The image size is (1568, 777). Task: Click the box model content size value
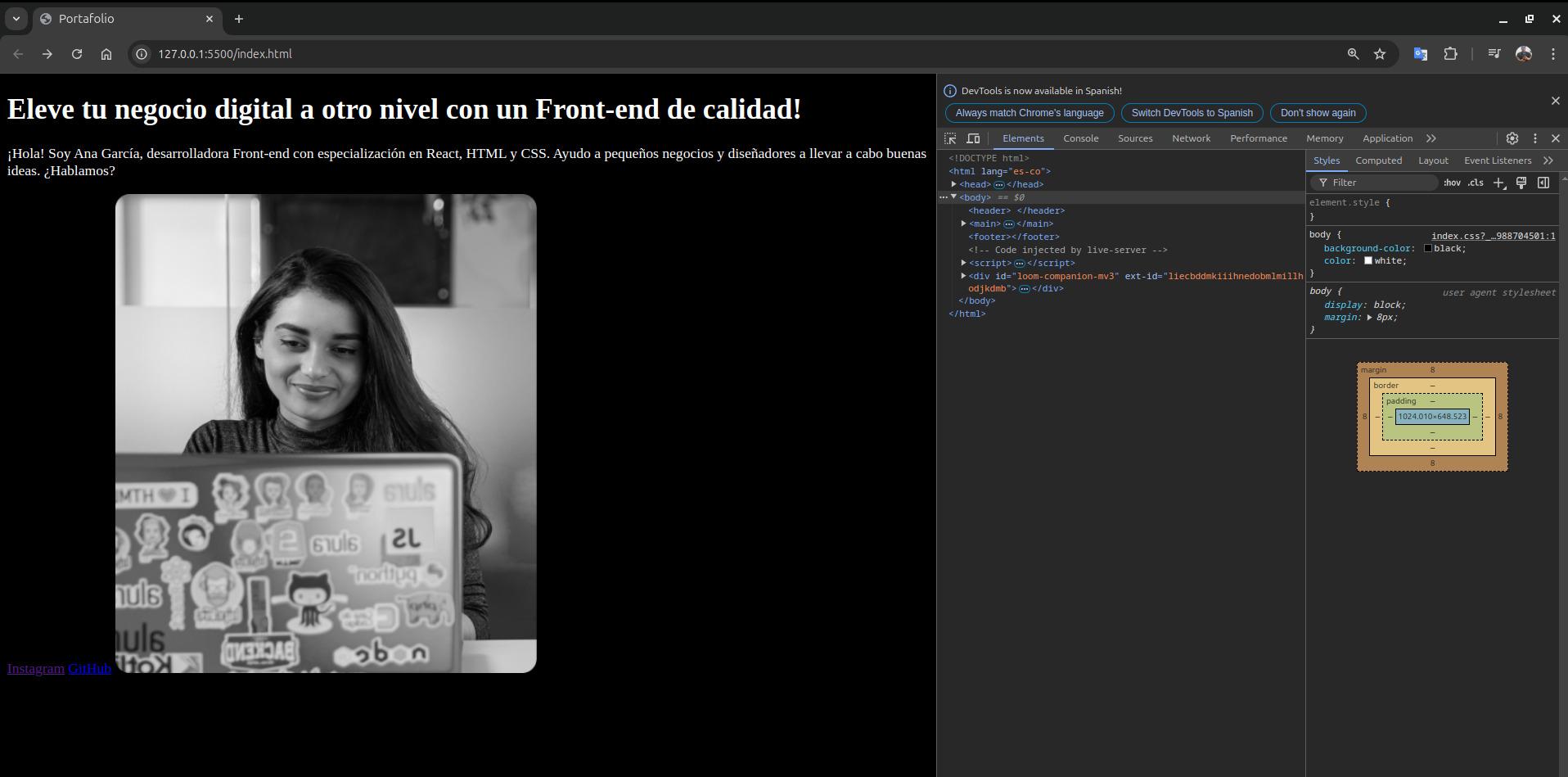[1432, 417]
